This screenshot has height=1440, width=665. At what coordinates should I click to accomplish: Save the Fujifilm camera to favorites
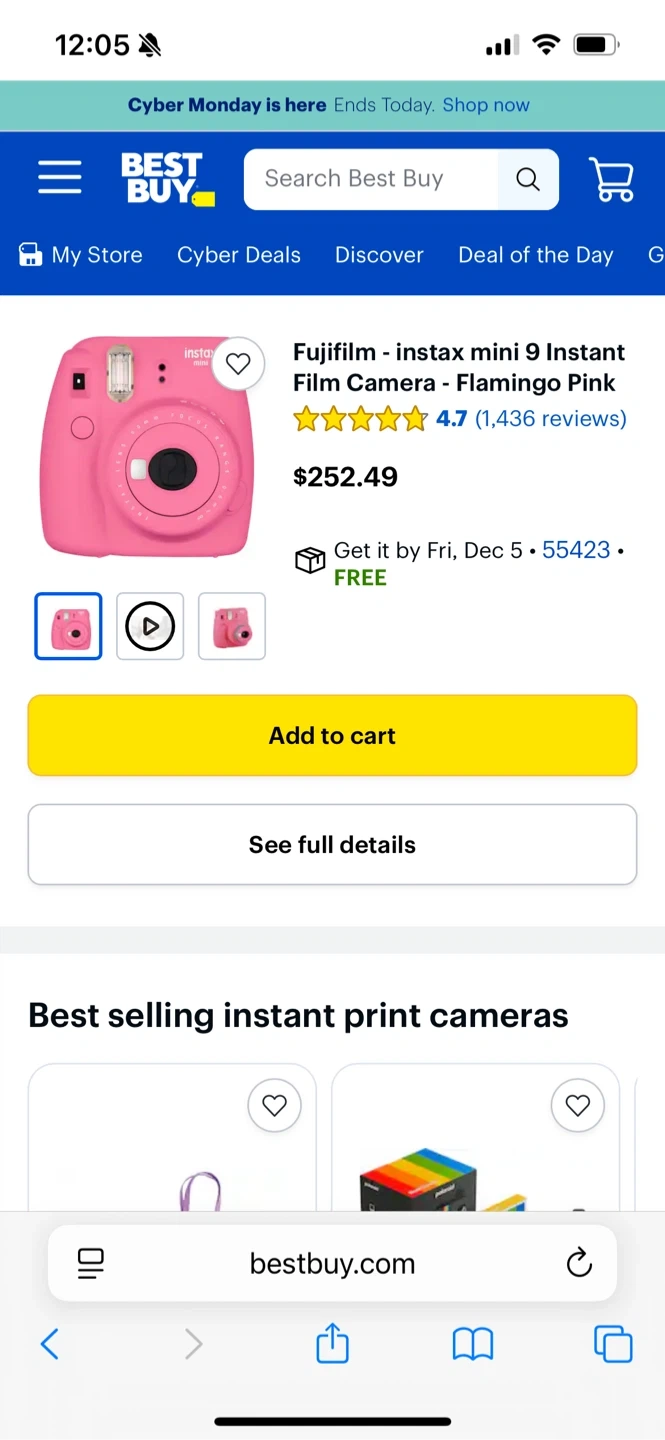pos(238,364)
